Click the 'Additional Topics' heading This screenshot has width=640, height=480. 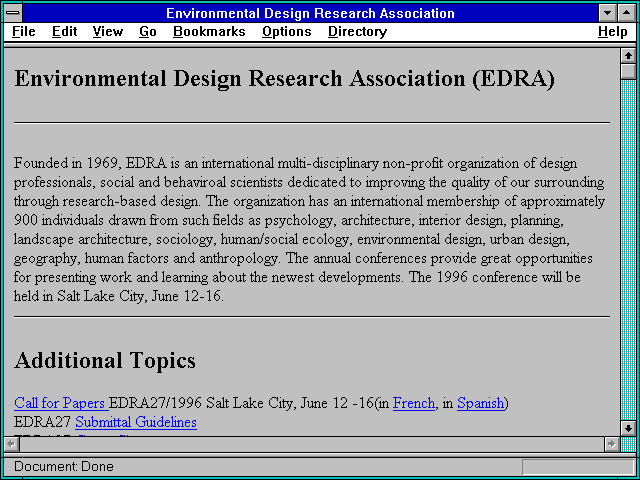pos(105,360)
